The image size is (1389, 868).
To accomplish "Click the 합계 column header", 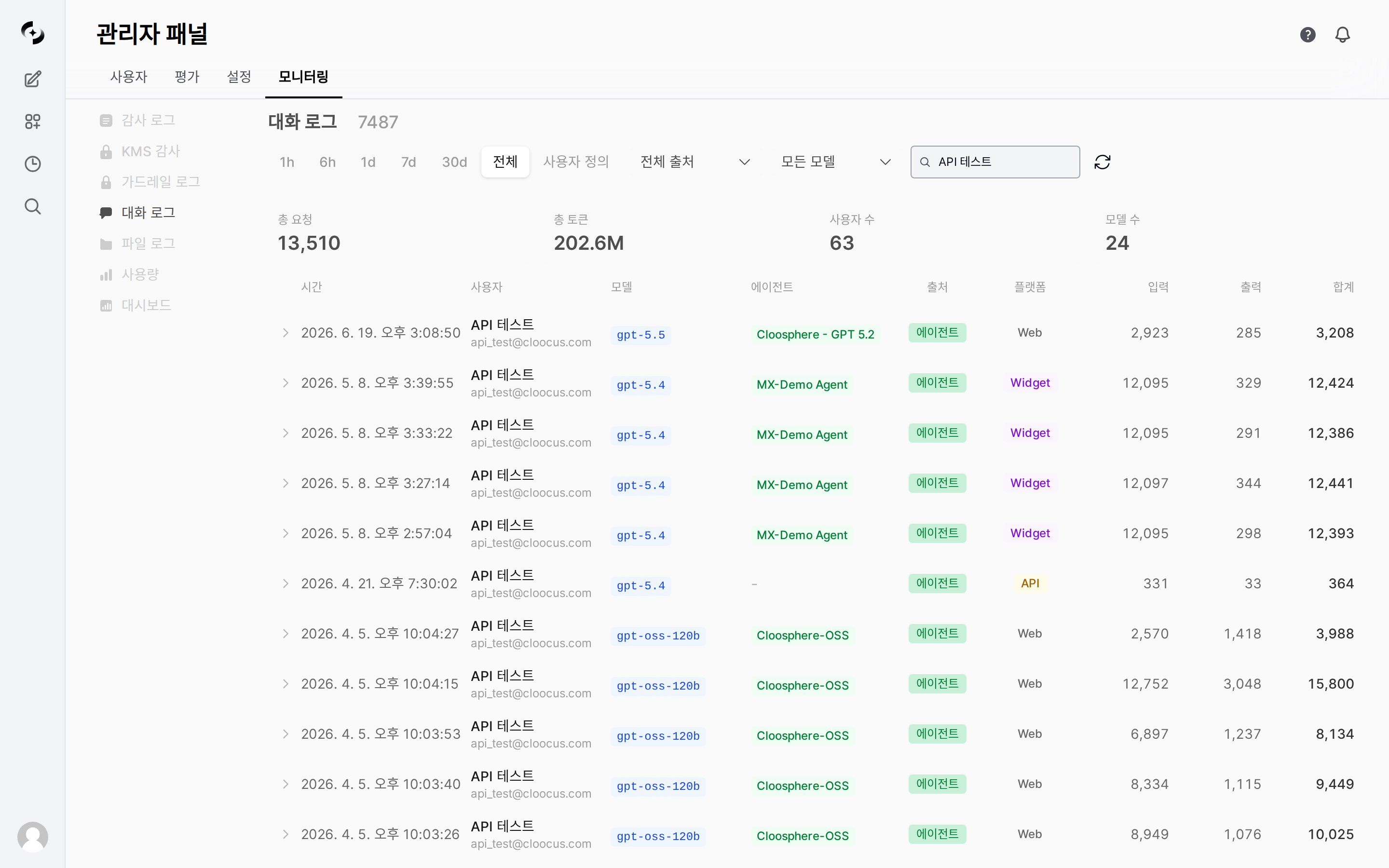I will pyautogui.click(x=1343, y=287).
